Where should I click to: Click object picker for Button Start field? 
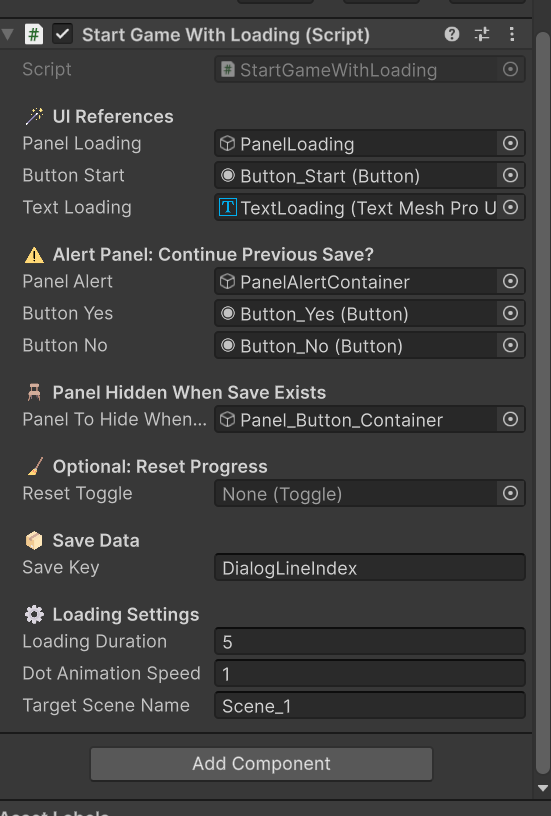[510, 175]
